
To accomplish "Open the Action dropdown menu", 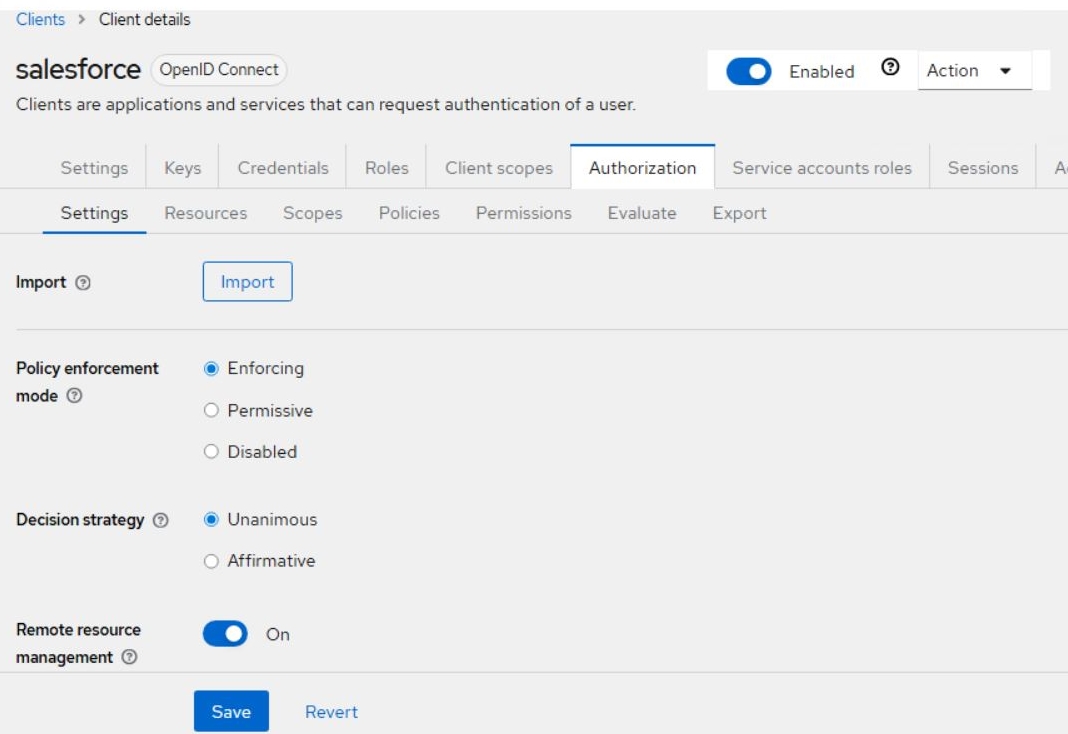I will pyautogui.click(x=973, y=71).
